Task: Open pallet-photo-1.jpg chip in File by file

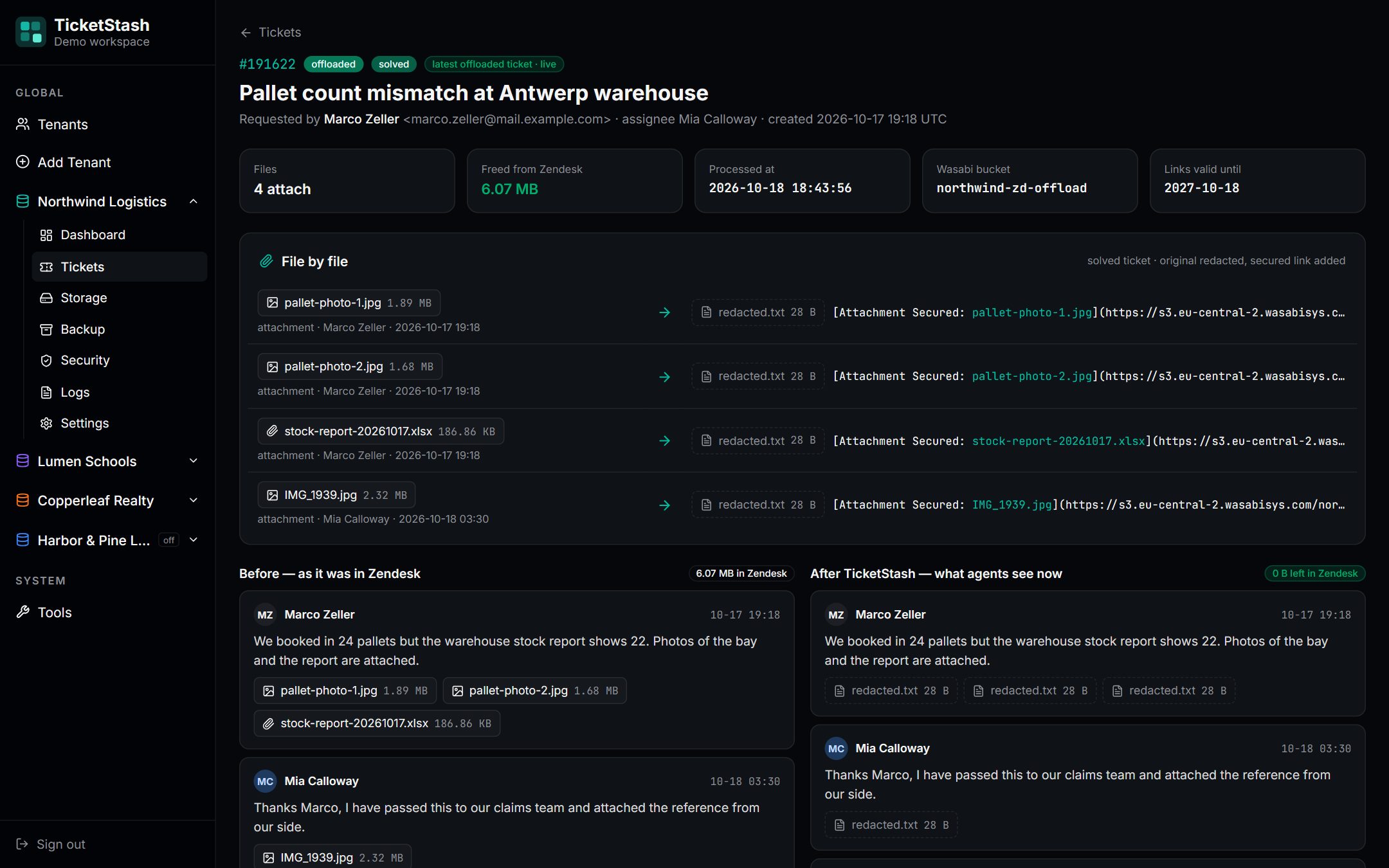Action: coord(349,303)
